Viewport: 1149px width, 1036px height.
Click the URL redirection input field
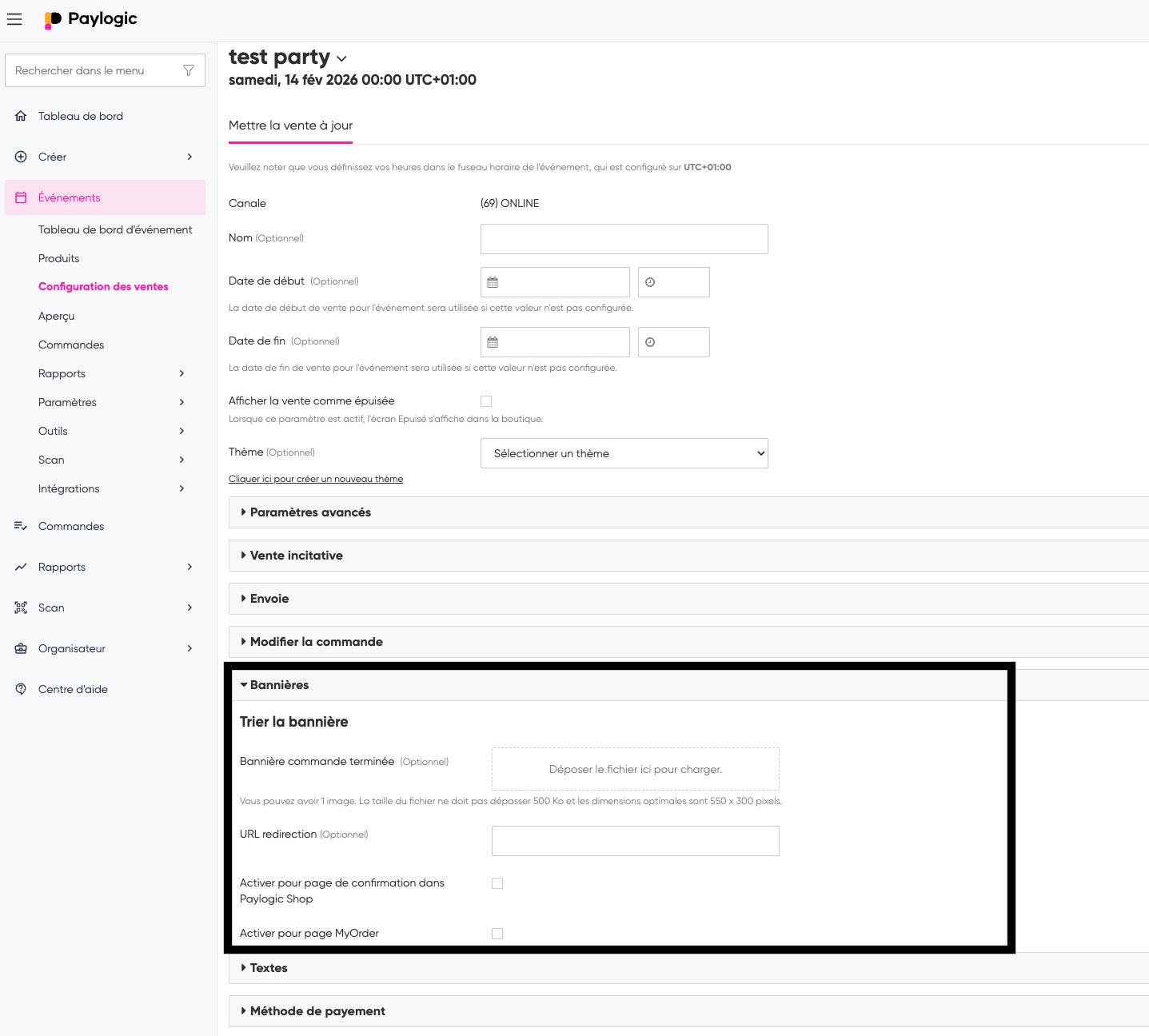(x=635, y=841)
